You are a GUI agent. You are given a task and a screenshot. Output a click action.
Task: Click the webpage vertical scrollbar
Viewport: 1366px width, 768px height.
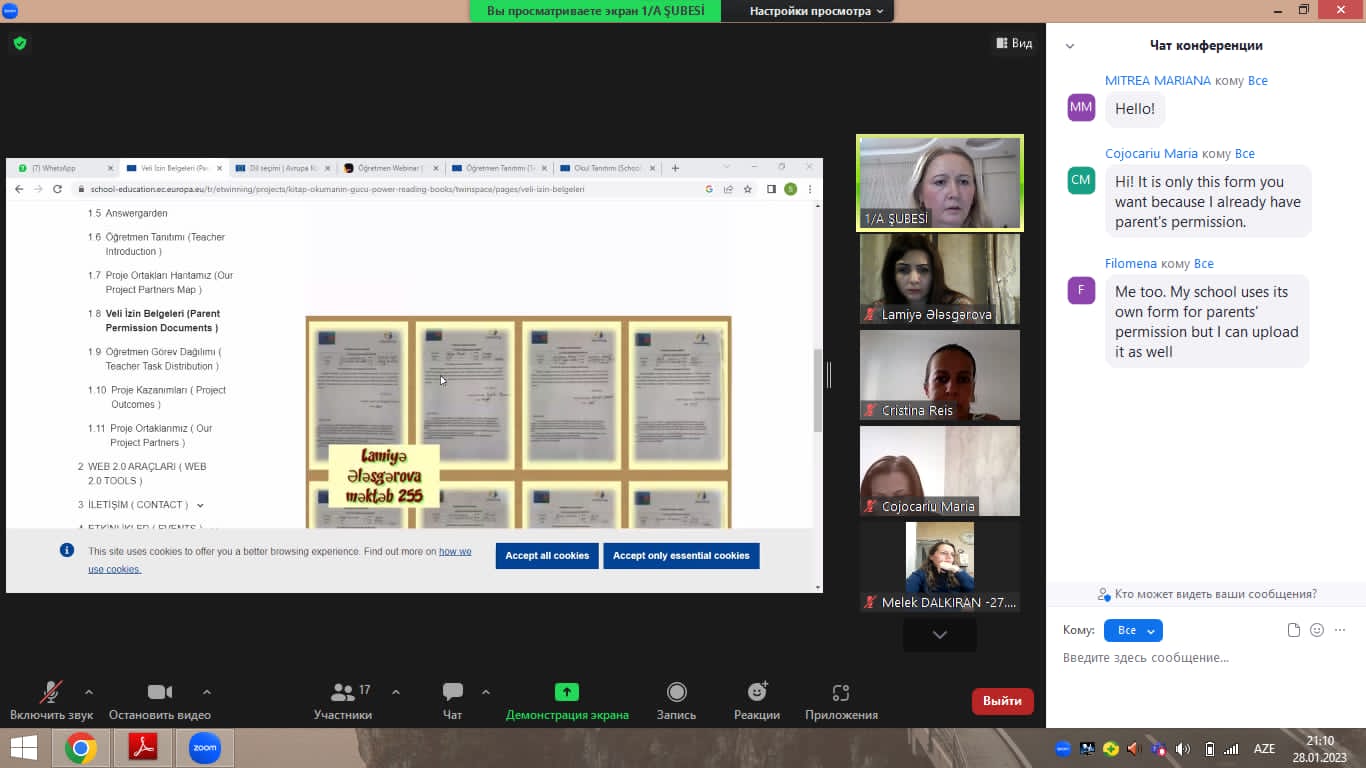click(817, 390)
